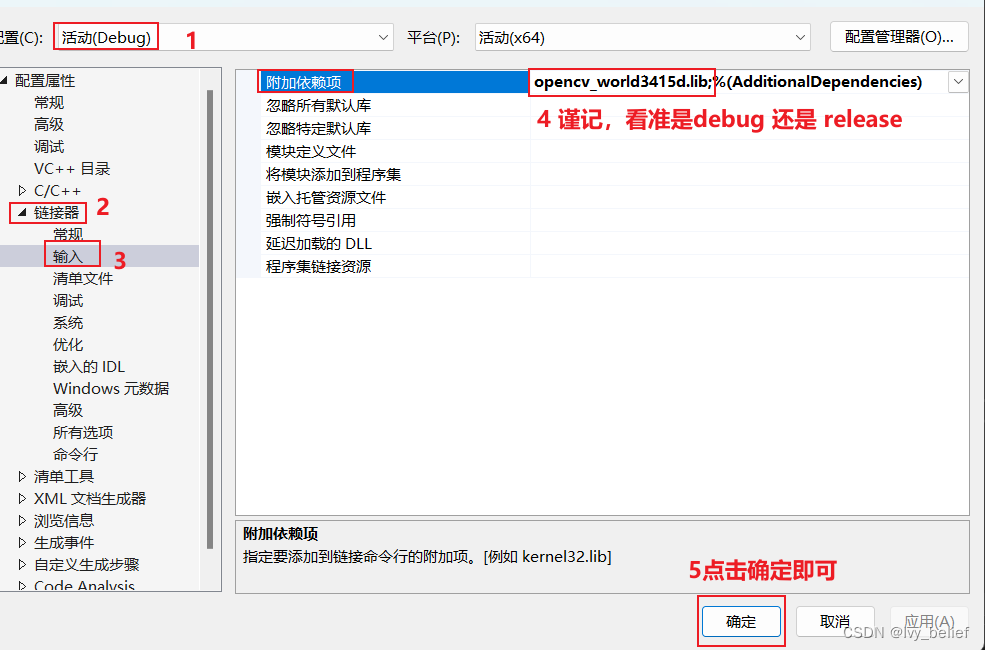Viewport: 985px width, 650px height.
Task: Expand the 浏览信息 node
Action: (x=22, y=520)
